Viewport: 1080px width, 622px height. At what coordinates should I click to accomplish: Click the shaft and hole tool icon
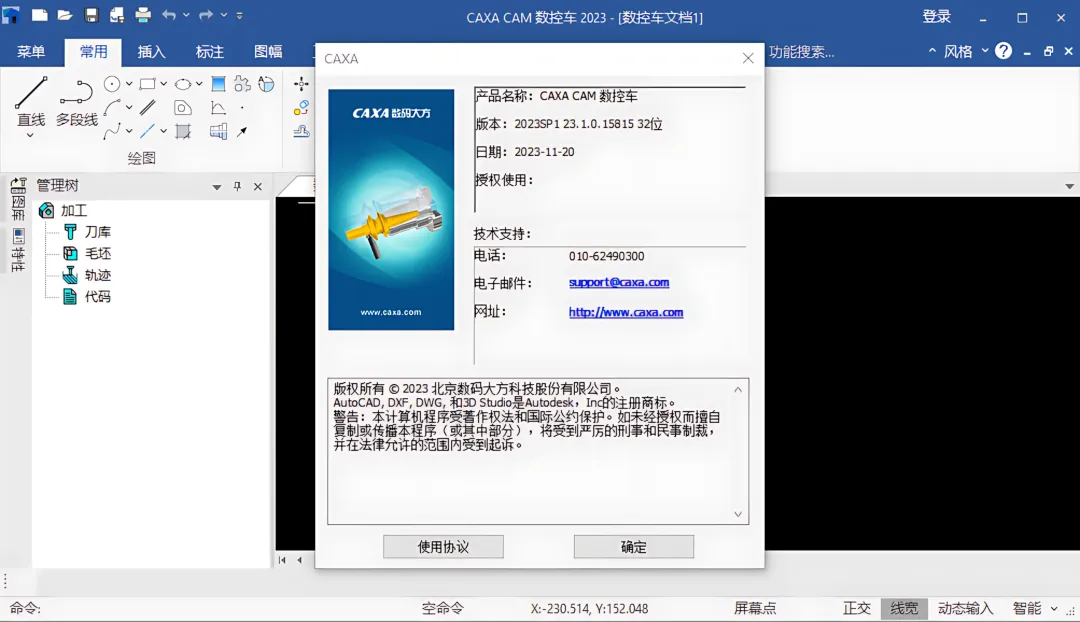click(x=218, y=131)
